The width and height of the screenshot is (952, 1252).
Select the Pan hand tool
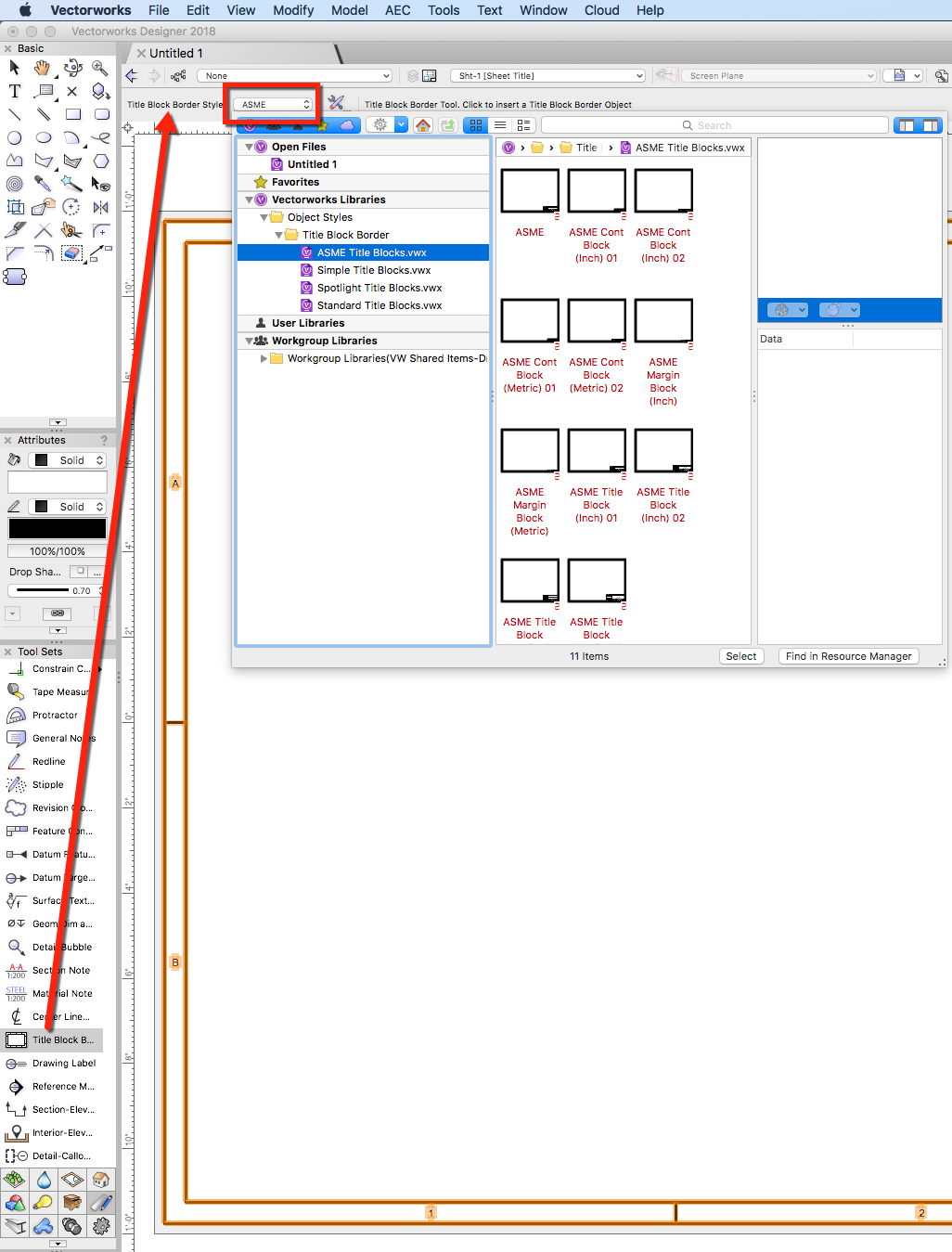click(x=43, y=68)
